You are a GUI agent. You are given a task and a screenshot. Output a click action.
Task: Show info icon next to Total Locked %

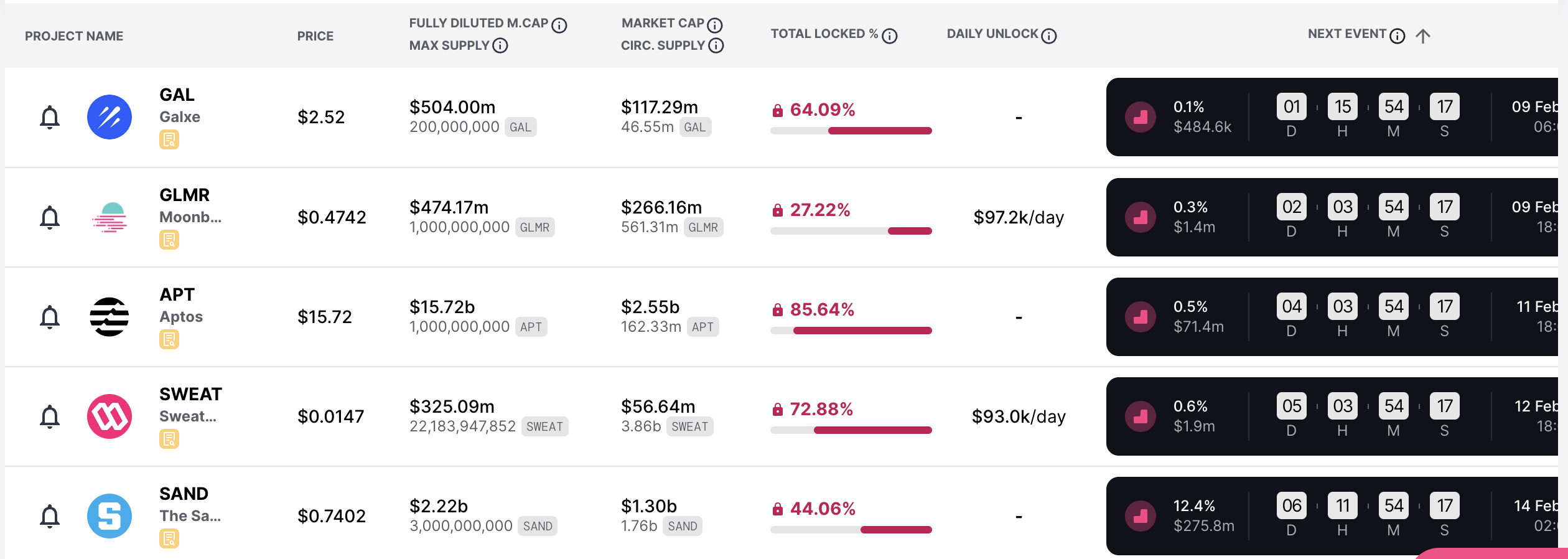click(890, 36)
